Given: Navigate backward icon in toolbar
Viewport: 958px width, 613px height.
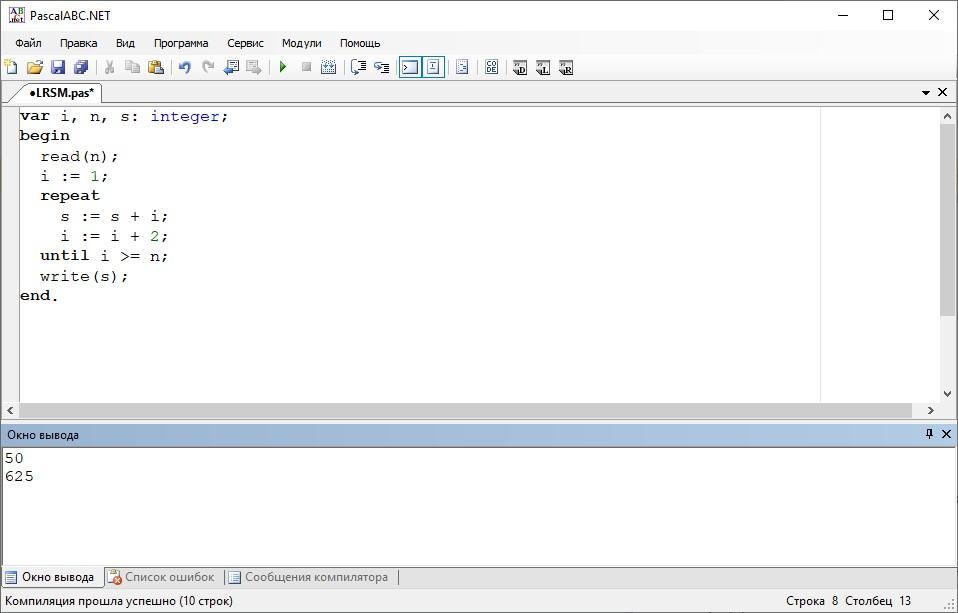Looking at the screenshot, I should click(x=231, y=67).
